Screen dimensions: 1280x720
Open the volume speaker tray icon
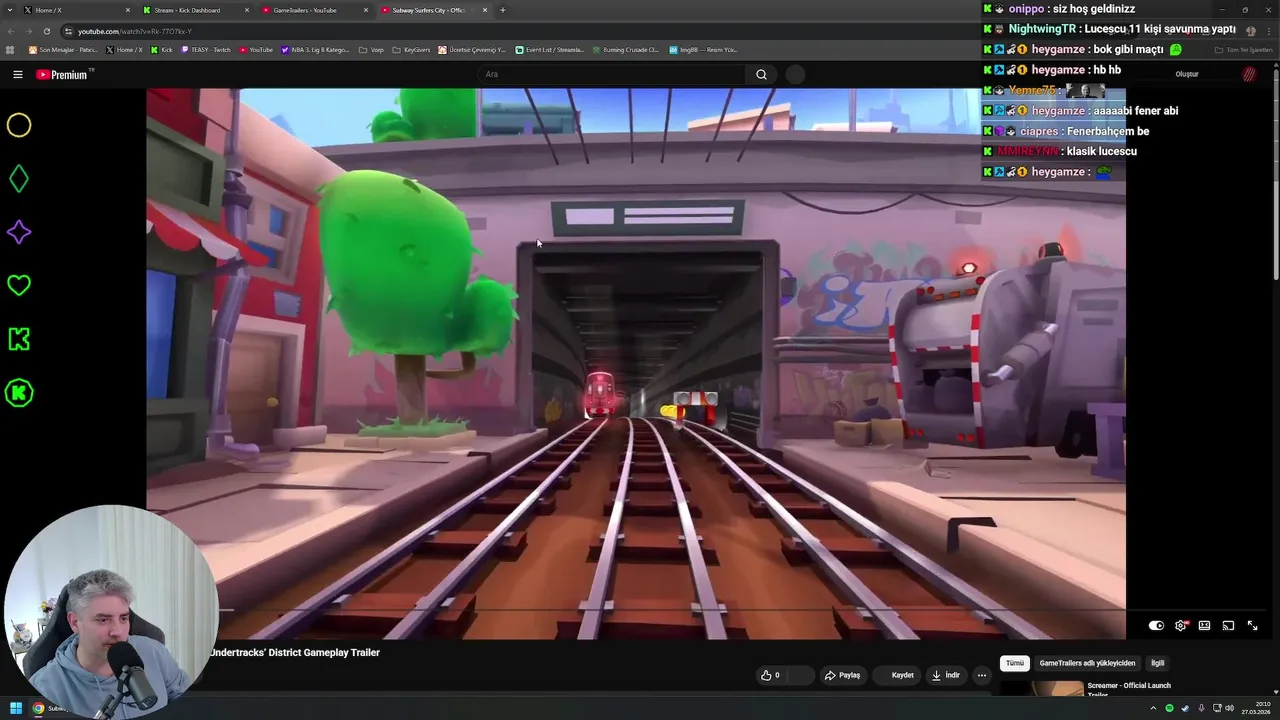[1229, 708]
